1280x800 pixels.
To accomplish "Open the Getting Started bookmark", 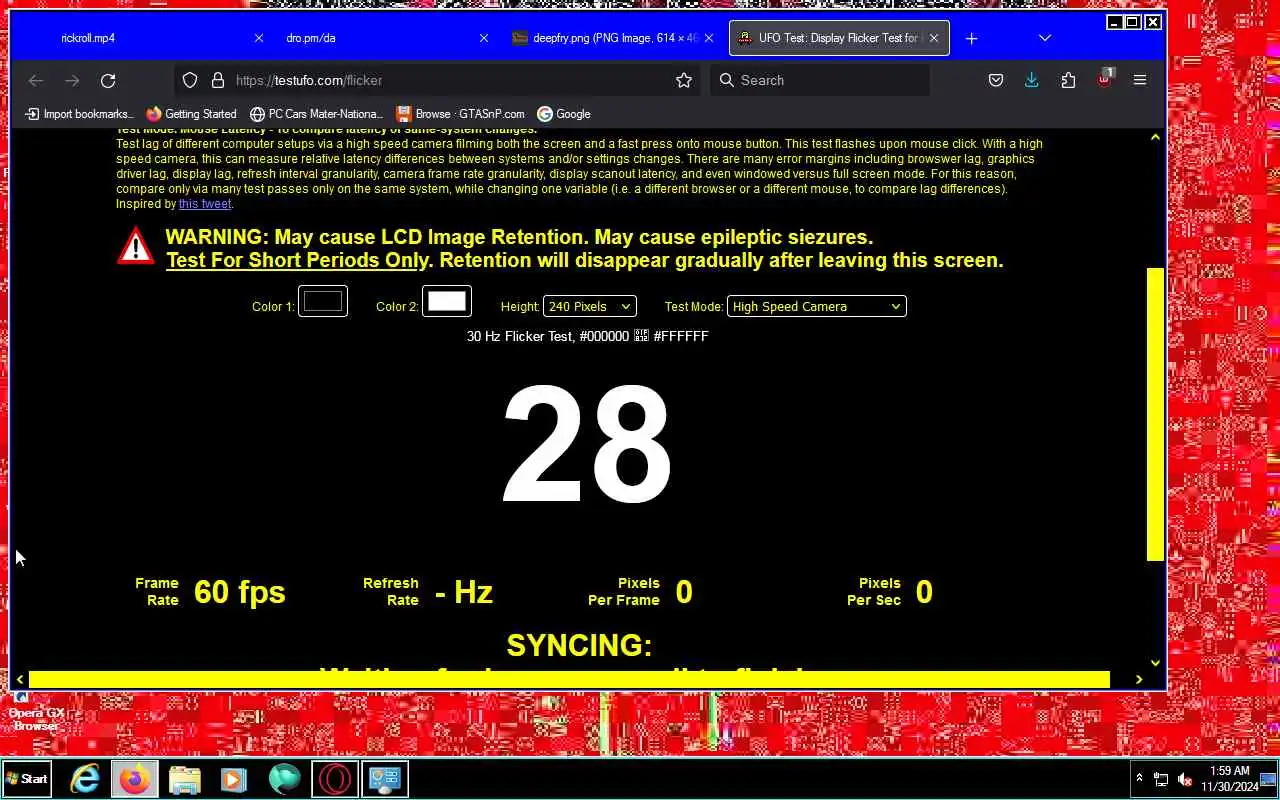I will (191, 114).
